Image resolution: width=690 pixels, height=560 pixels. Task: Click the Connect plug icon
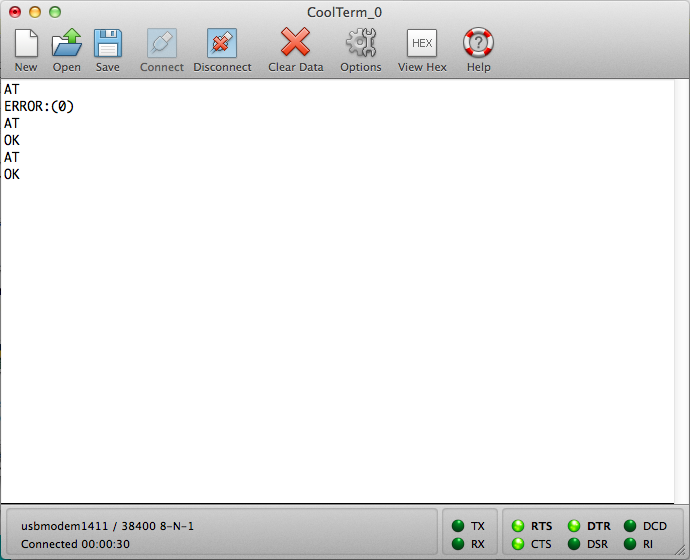[x=161, y=43]
